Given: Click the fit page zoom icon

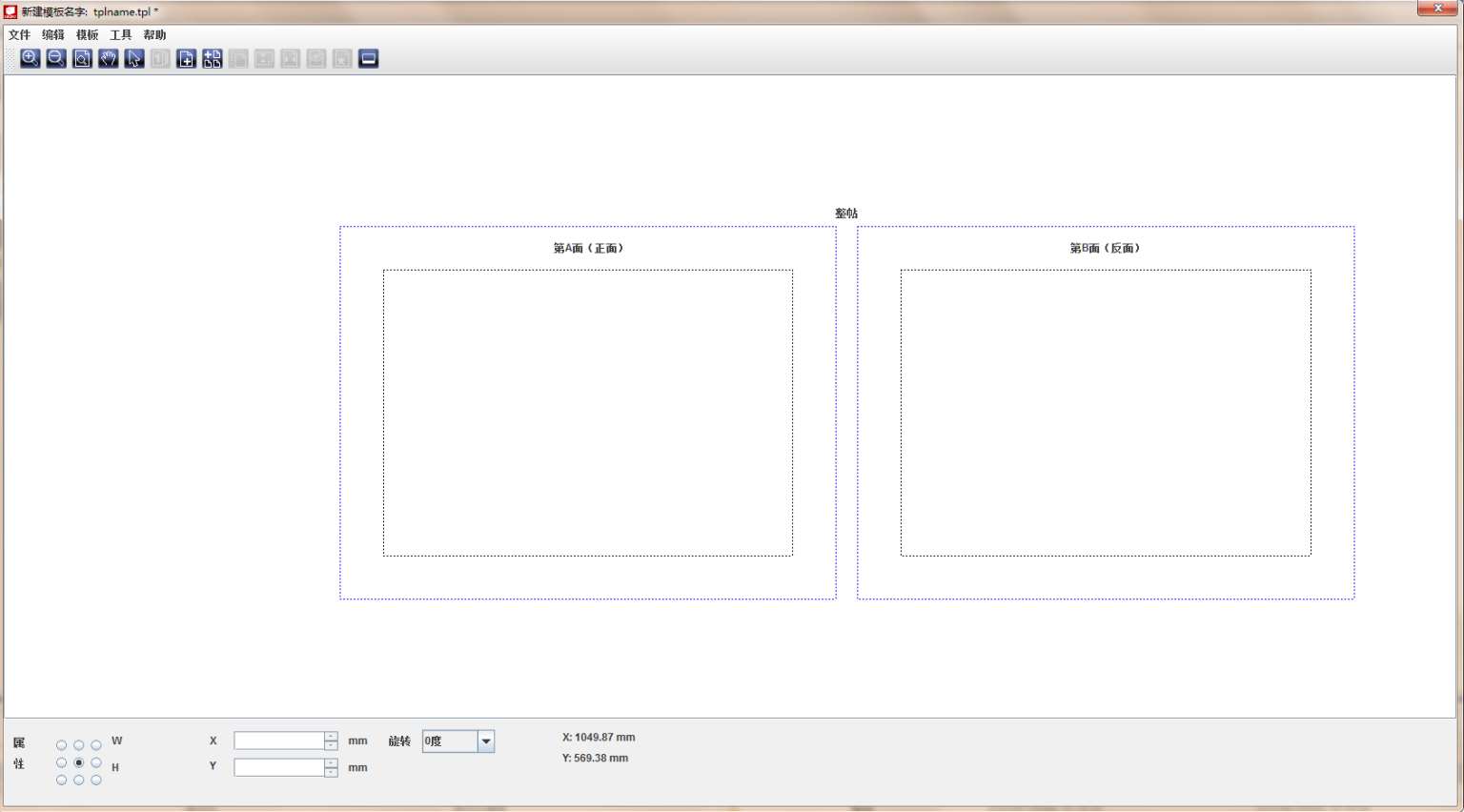Looking at the screenshot, I should pyautogui.click(x=82, y=58).
